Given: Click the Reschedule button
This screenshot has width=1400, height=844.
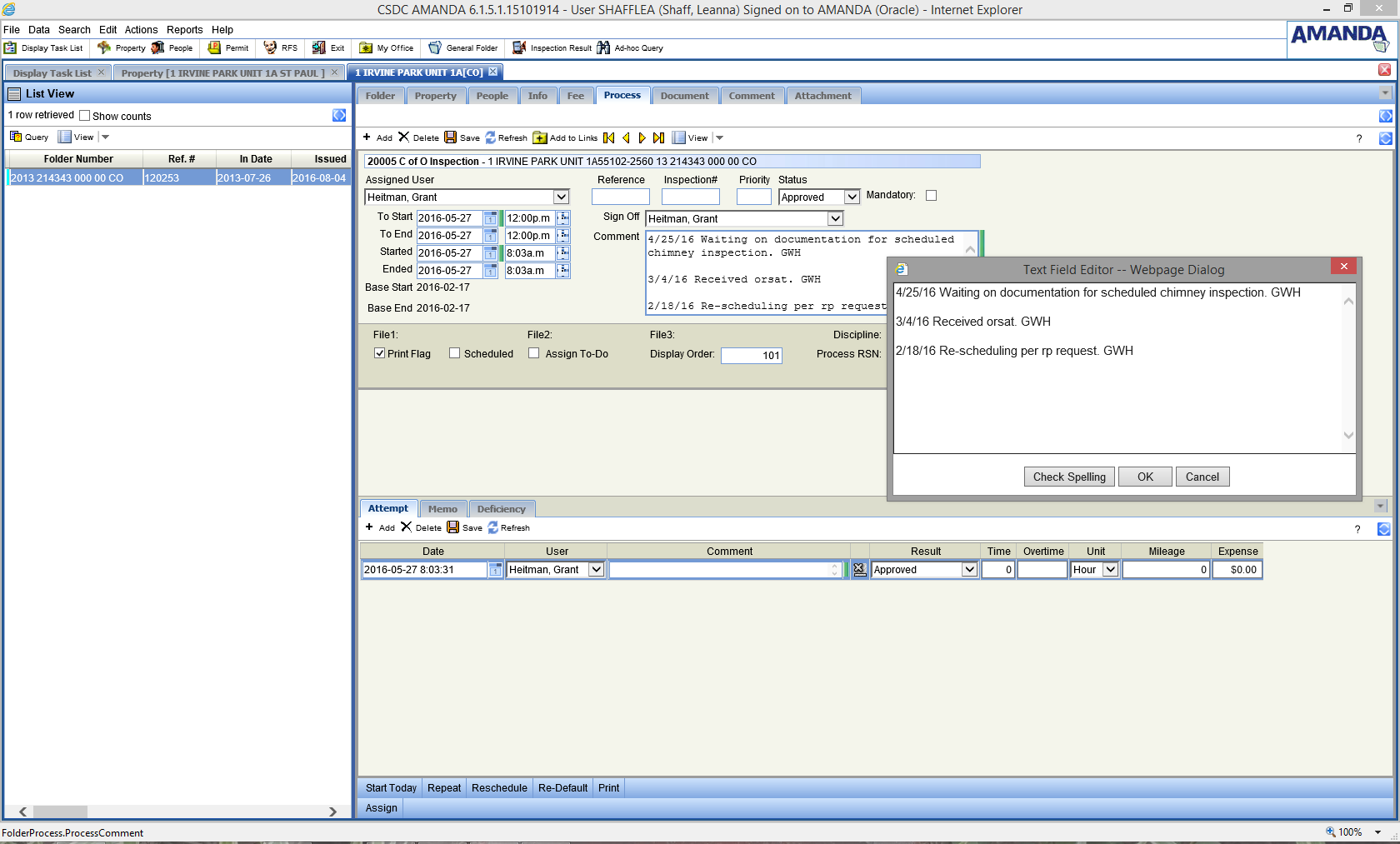Looking at the screenshot, I should pyautogui.click(x=499, y=788).
